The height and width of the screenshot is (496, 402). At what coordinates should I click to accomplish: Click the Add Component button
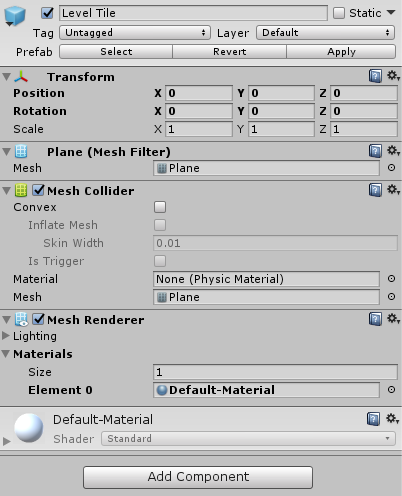click(198, 477)
